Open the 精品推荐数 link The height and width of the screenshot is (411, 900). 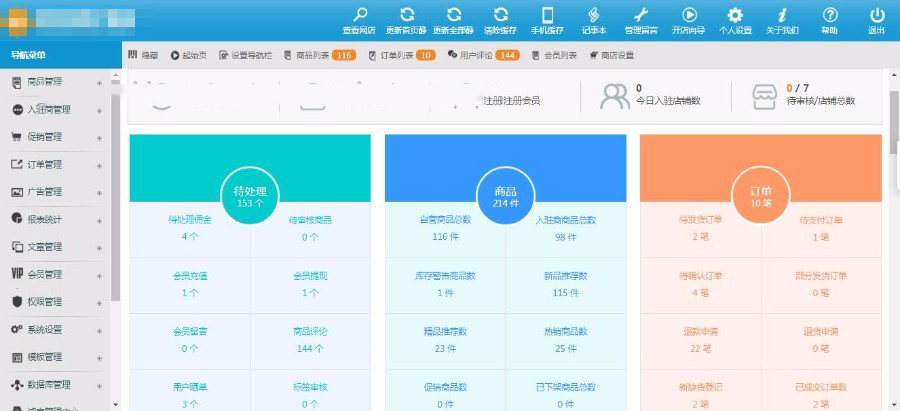pos(445,332)
